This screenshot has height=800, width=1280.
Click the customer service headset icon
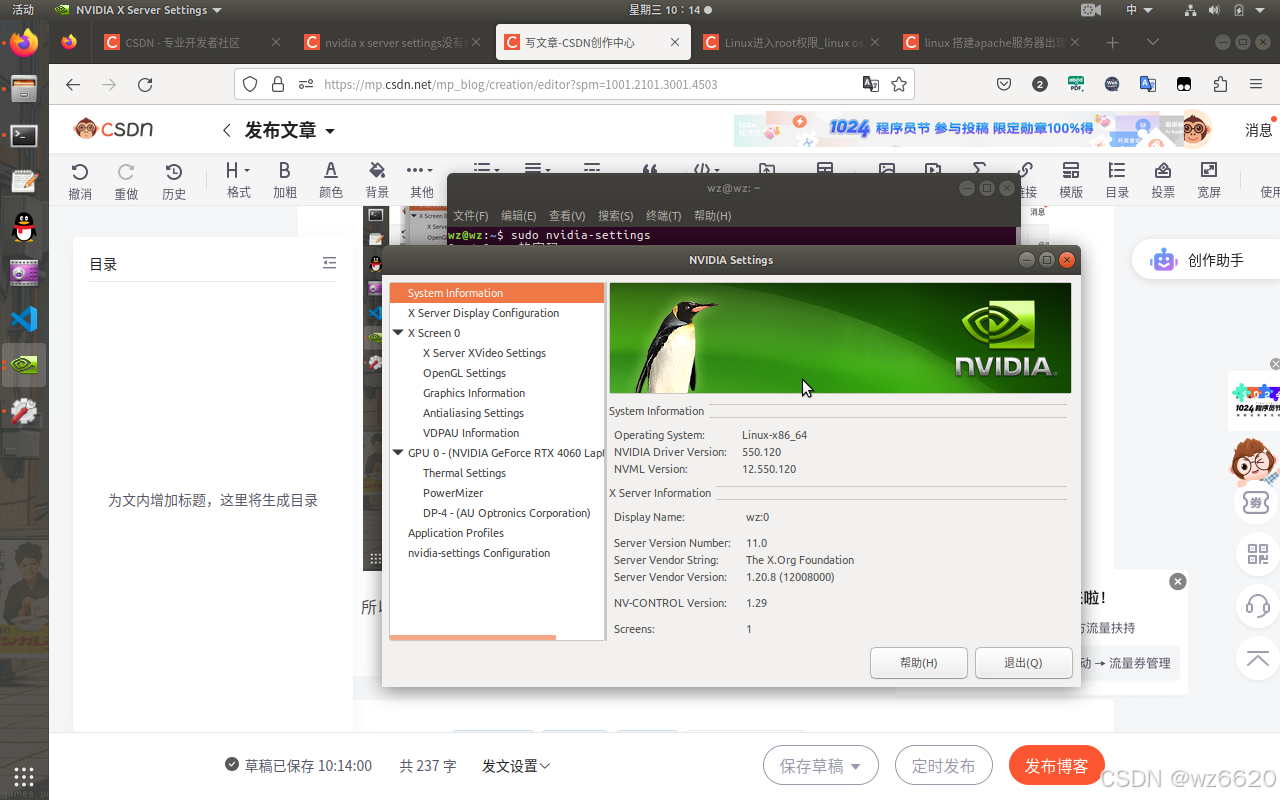(1258, 606)
